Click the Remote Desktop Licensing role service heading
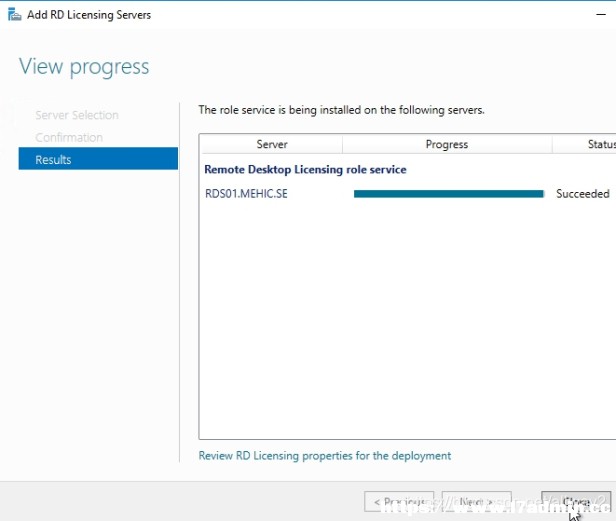The width and height of the screenshot is (616, 521). (305, 169)
